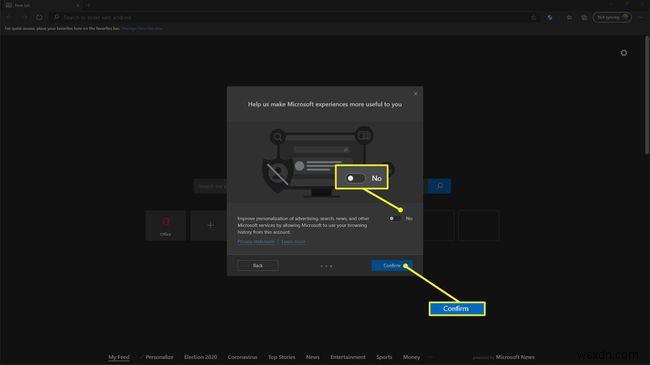Select the My Feed tab
The width and height of the screenshot is (650, 365).
(x=119, y=357)
